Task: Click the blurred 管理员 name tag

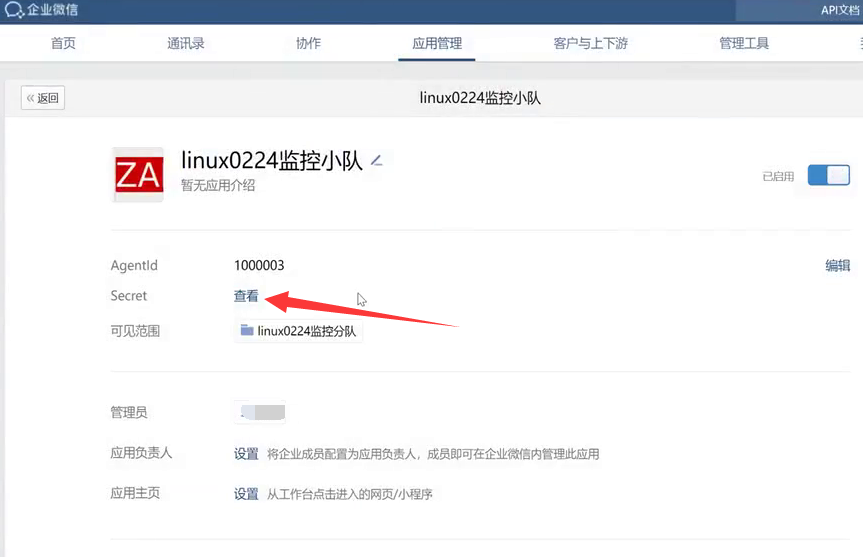Action: click(260, 412)
